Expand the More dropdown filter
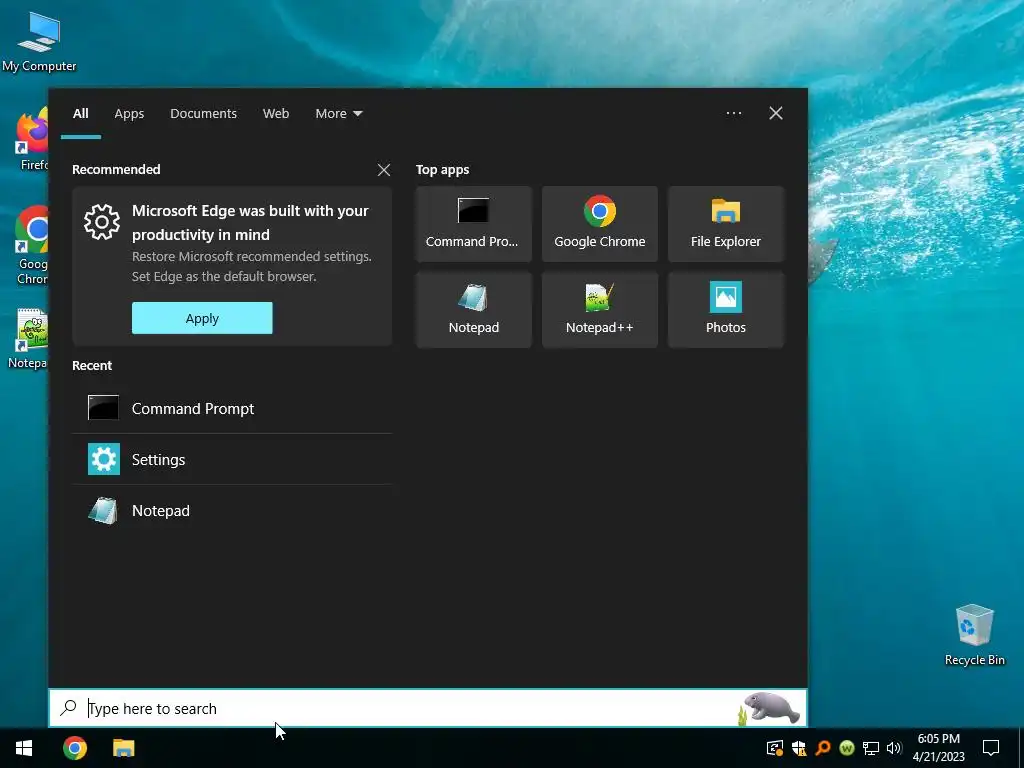1024x768 pixels. [x=338, y=114]
